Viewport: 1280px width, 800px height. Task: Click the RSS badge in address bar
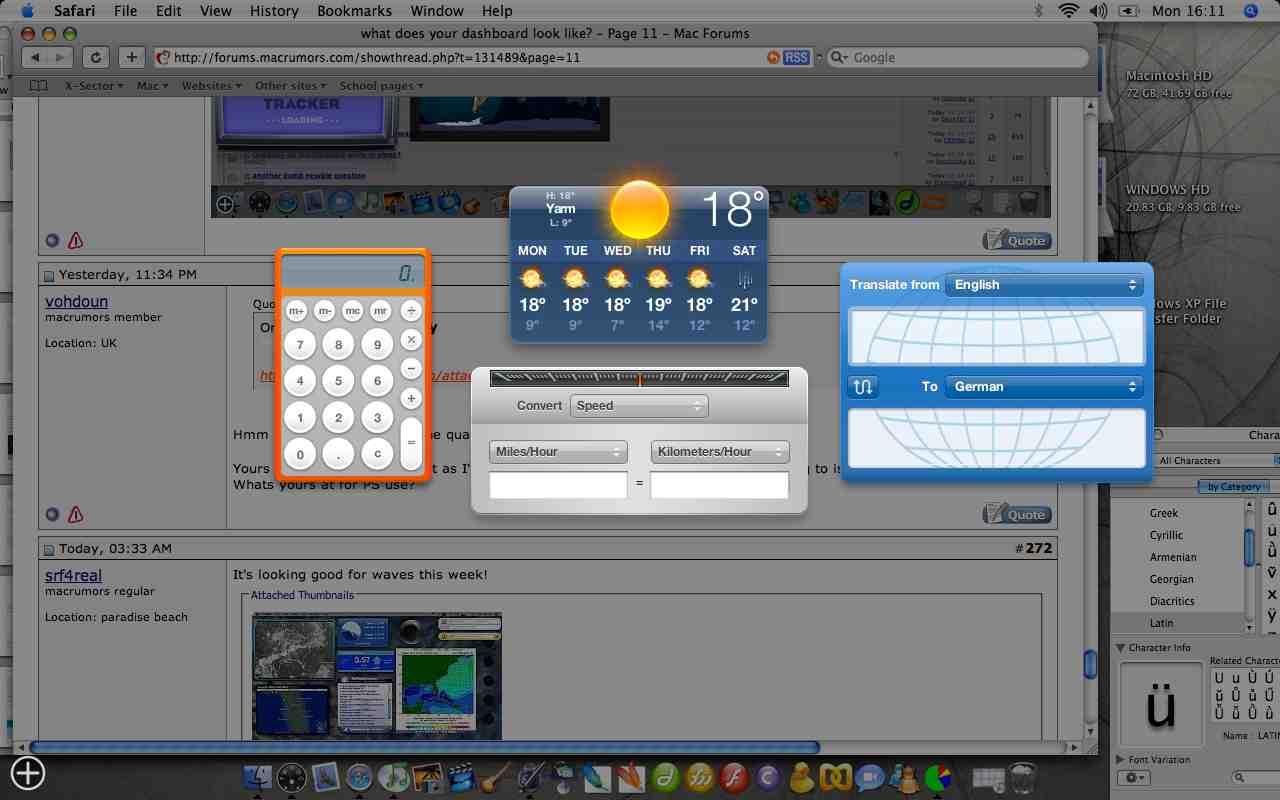tap(796, 57)
